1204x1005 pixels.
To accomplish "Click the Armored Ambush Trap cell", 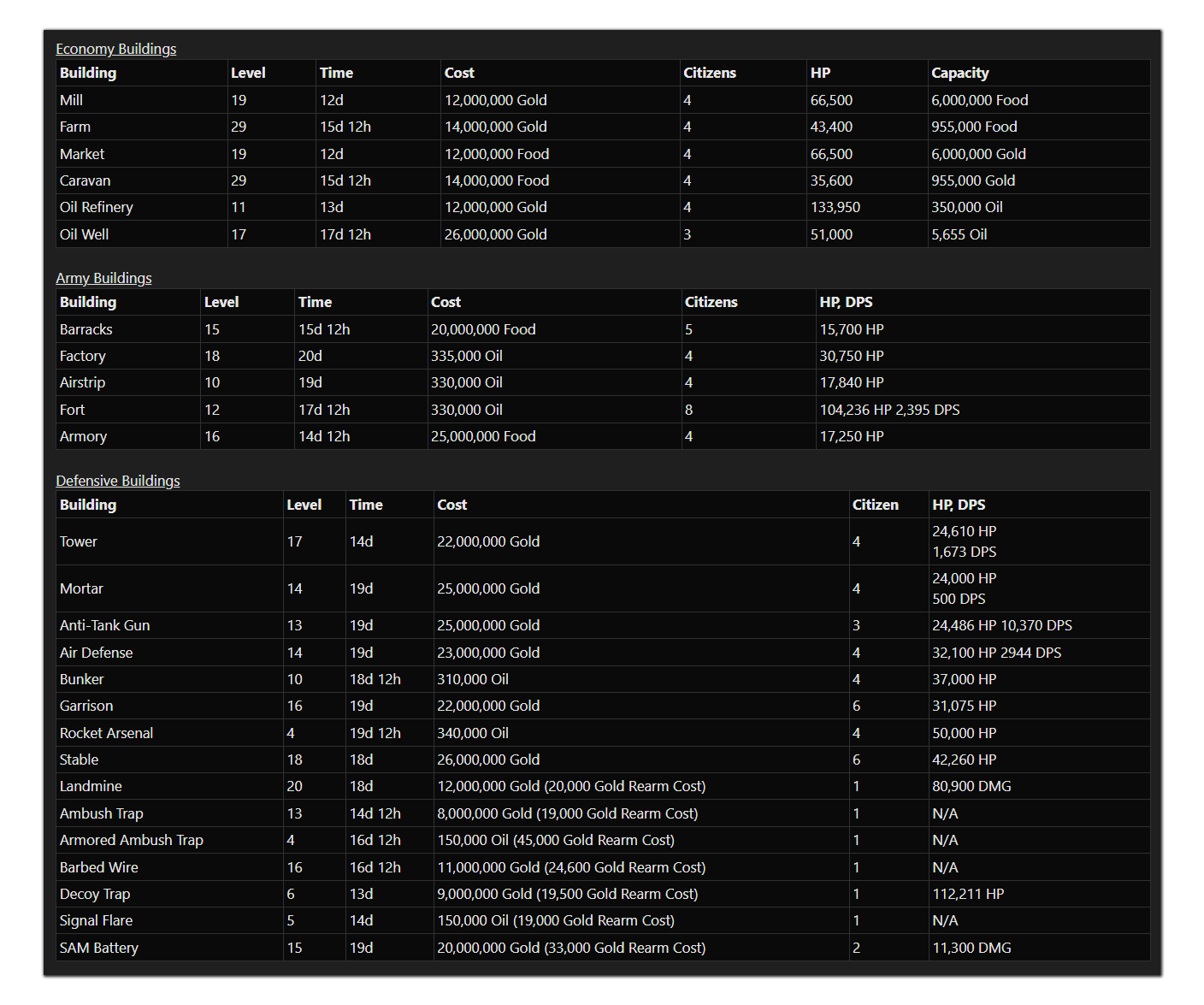I will point(169,840).
